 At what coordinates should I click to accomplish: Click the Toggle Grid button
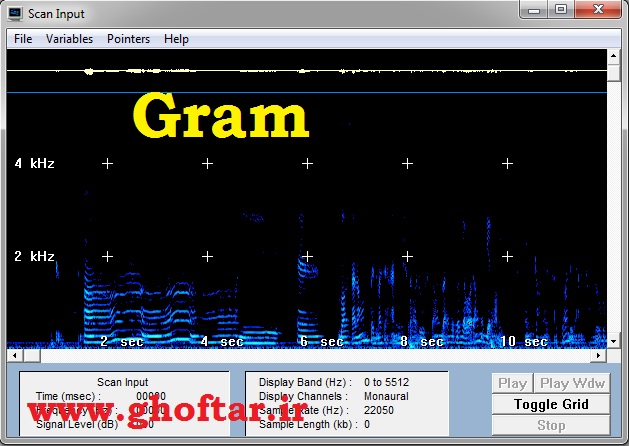(551, 404)
